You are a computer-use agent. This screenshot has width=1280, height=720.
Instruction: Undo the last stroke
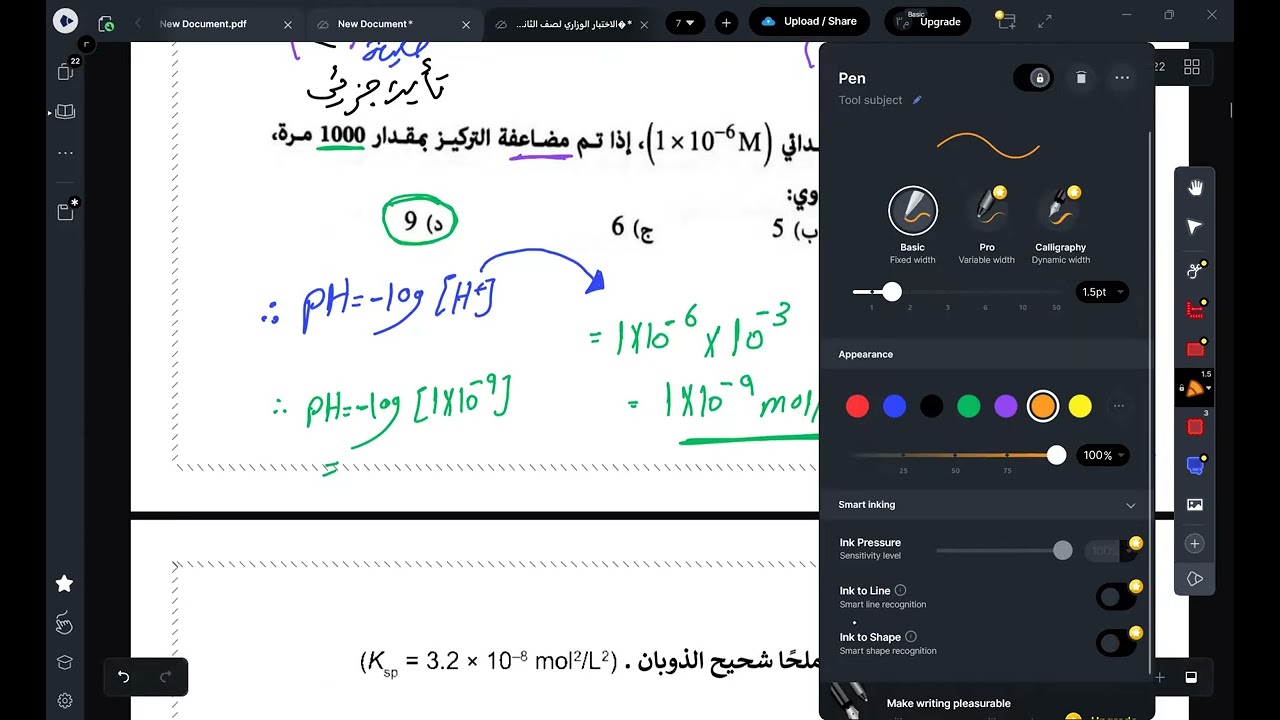(x=124, y=677)
